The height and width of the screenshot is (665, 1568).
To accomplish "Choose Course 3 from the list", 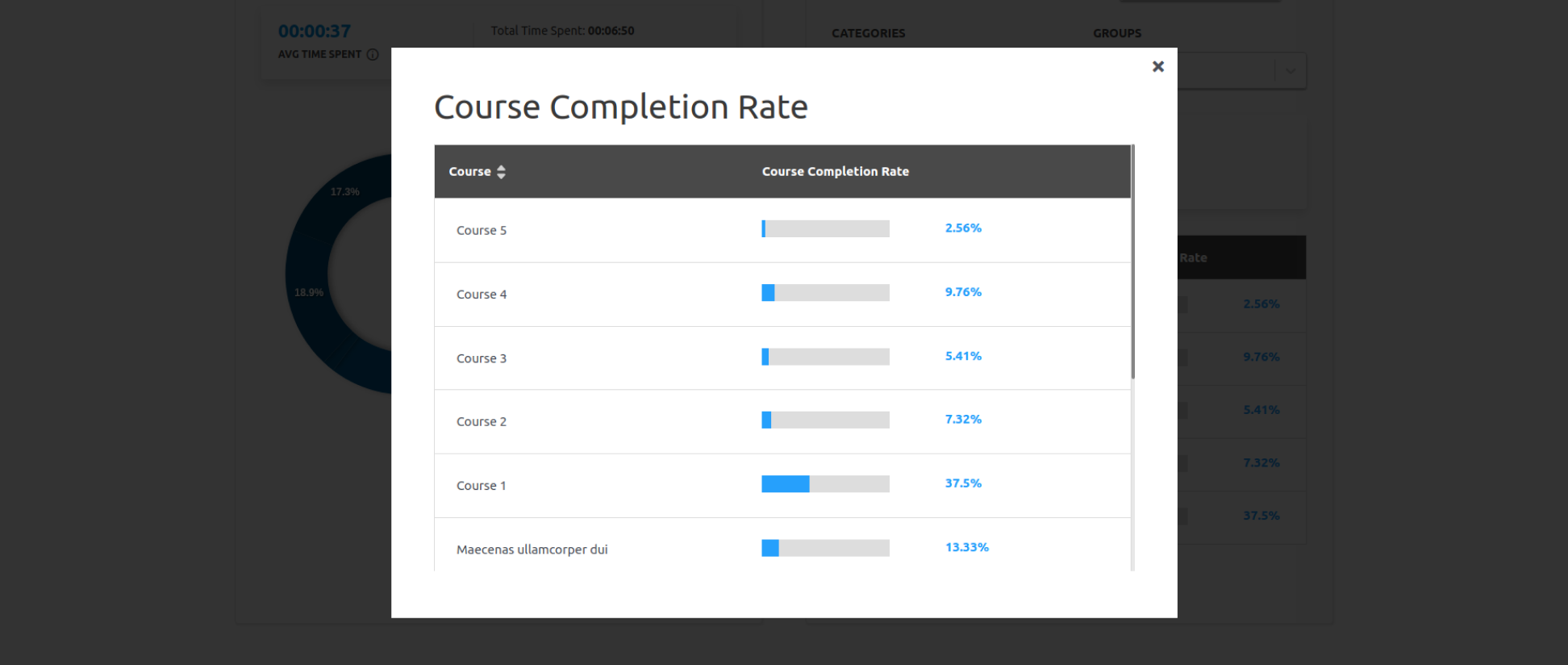I will point(482,358).
